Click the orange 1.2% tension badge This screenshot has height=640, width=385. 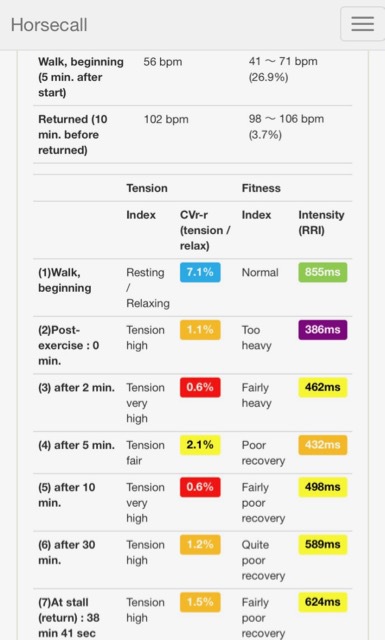tap(200, 544)
